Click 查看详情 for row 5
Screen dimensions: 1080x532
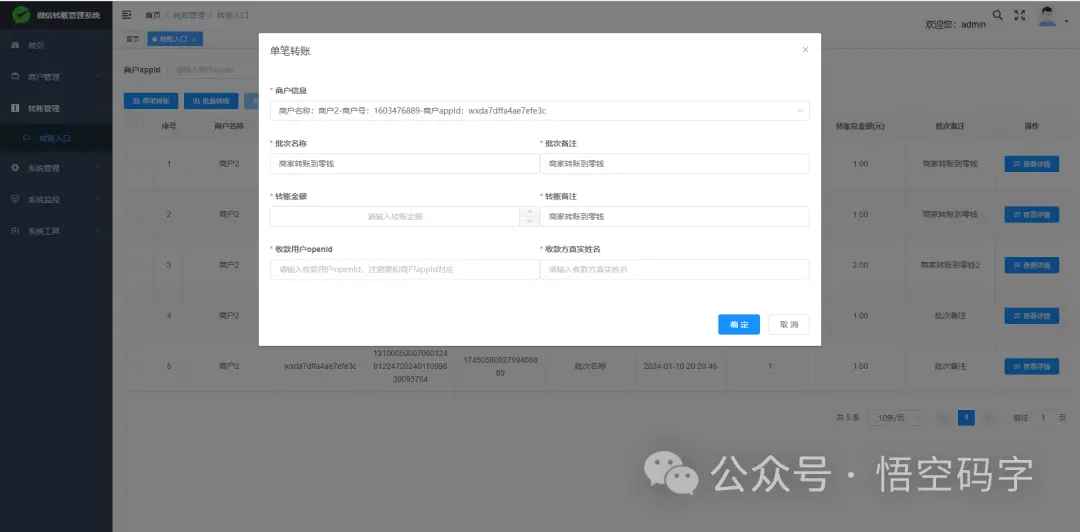pyautogui.click(x=1032, y=366)
